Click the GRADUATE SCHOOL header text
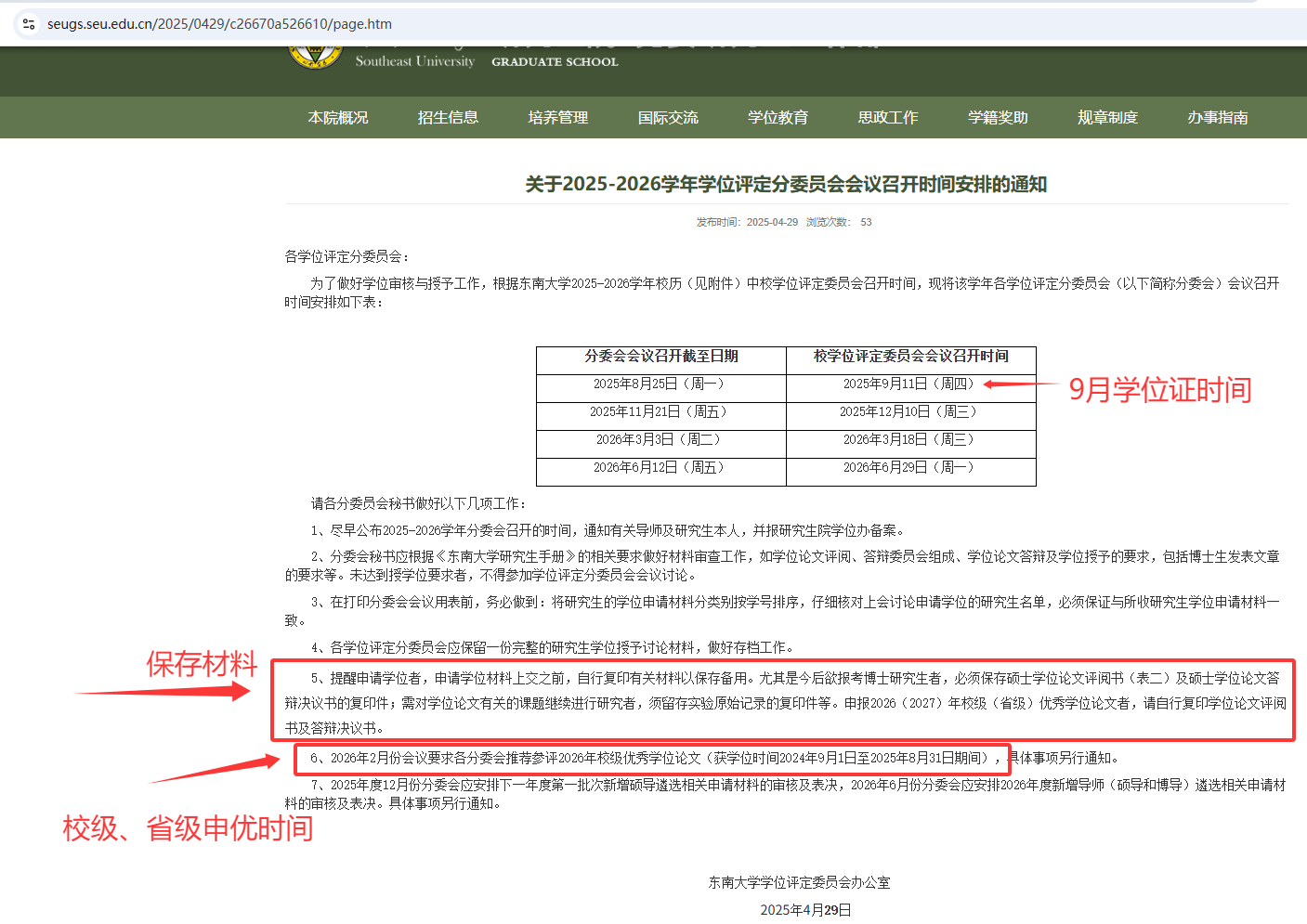1307x924 pixels. 555,62
